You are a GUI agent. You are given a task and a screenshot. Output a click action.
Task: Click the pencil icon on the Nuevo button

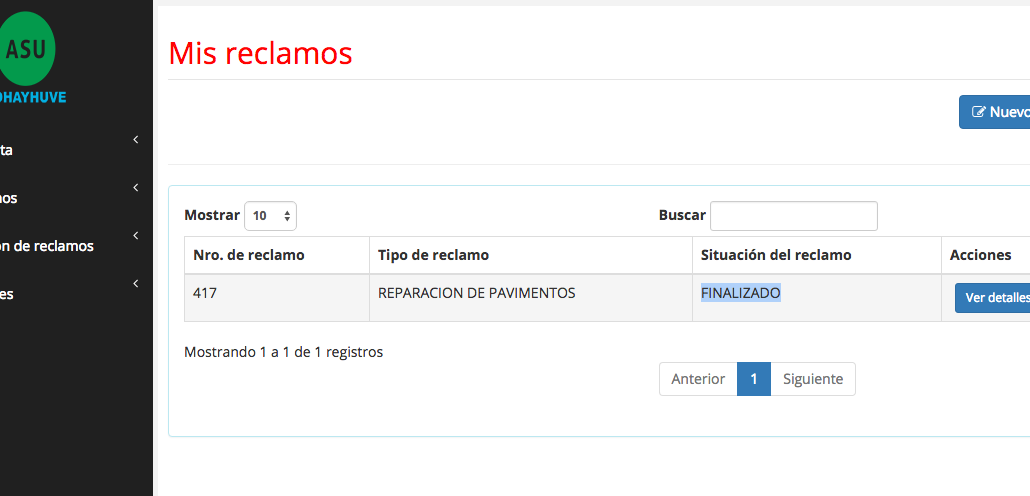(x=979, y=112)
